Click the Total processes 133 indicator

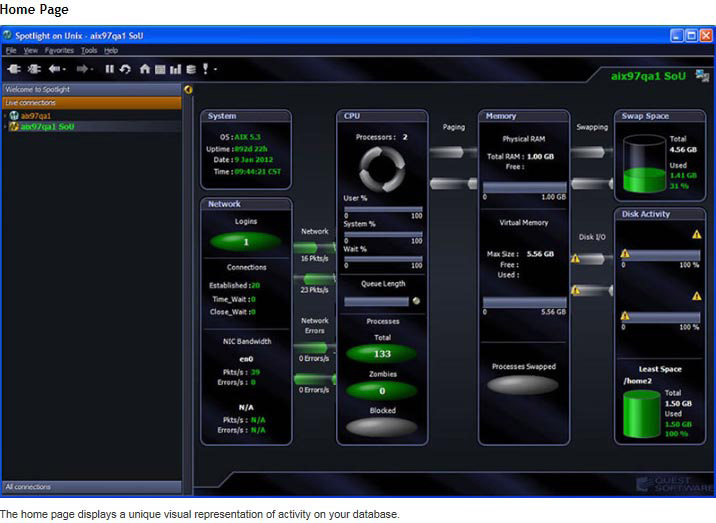pos(380,353)
